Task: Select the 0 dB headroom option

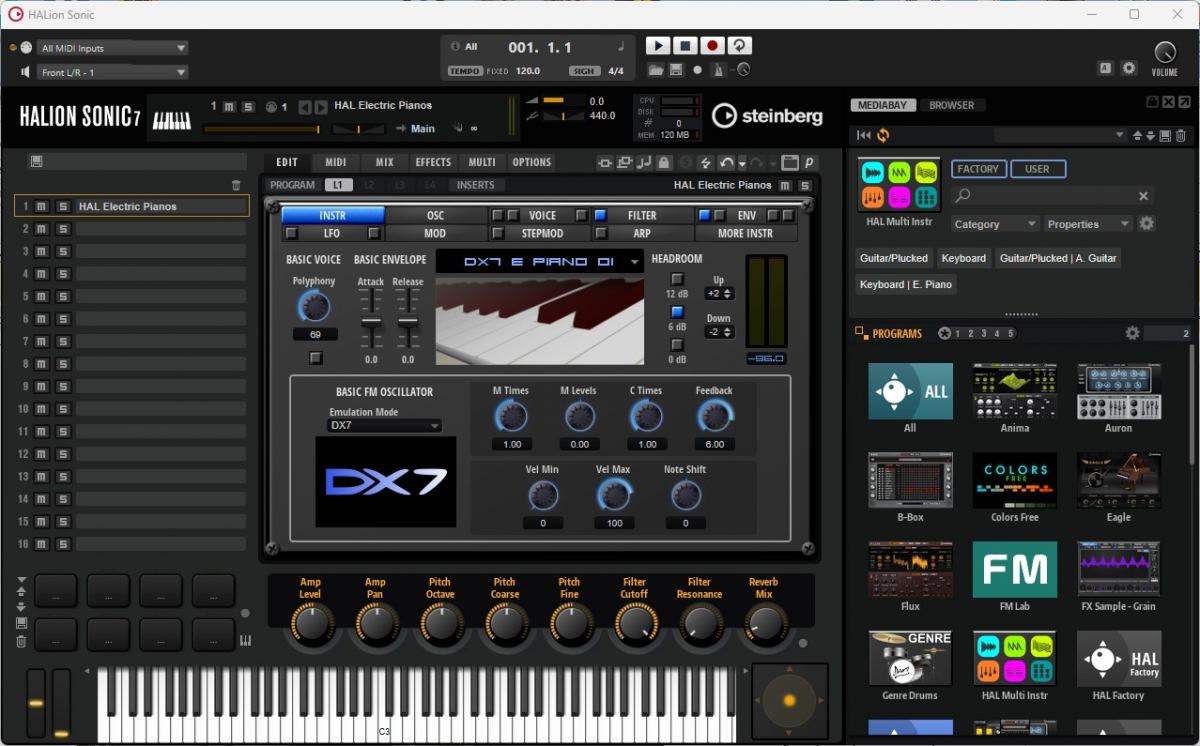Action: (677, 345)
